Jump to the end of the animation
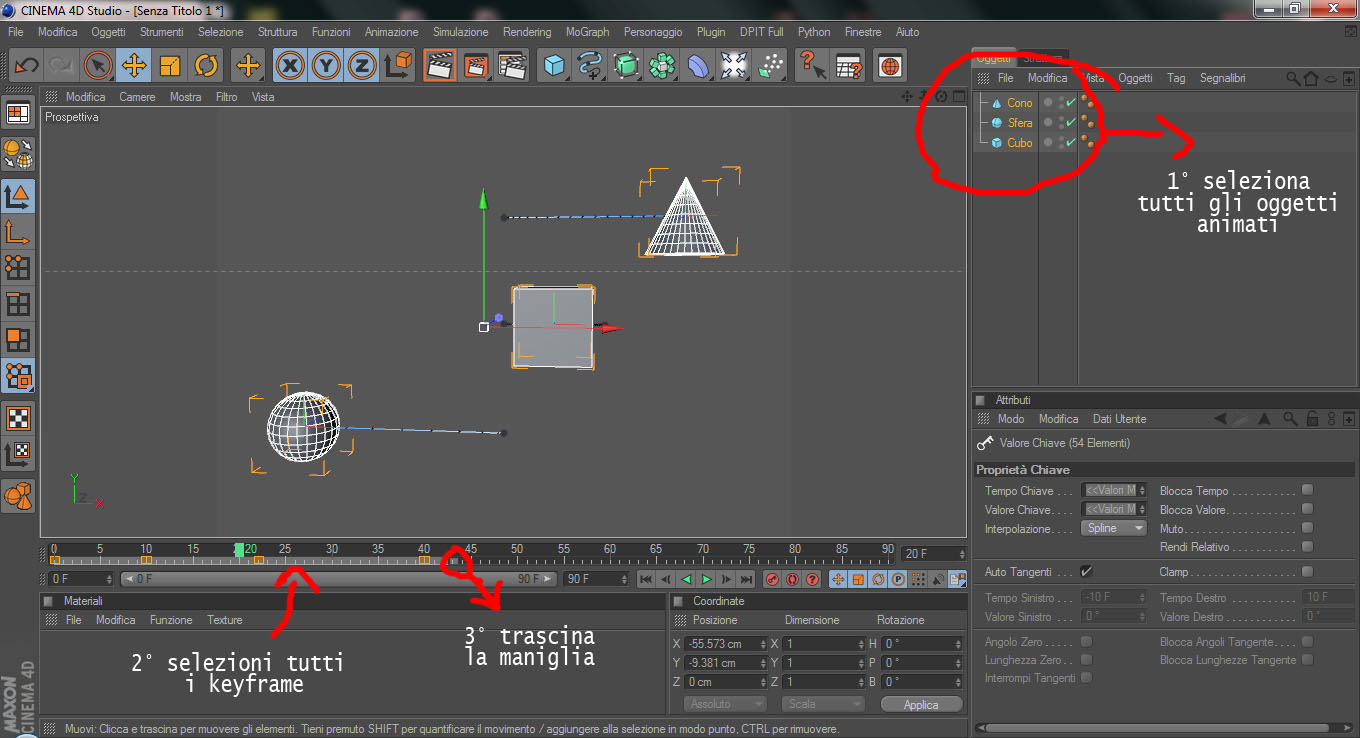This screenshot has width=1360, height=738. pos(746,579)
